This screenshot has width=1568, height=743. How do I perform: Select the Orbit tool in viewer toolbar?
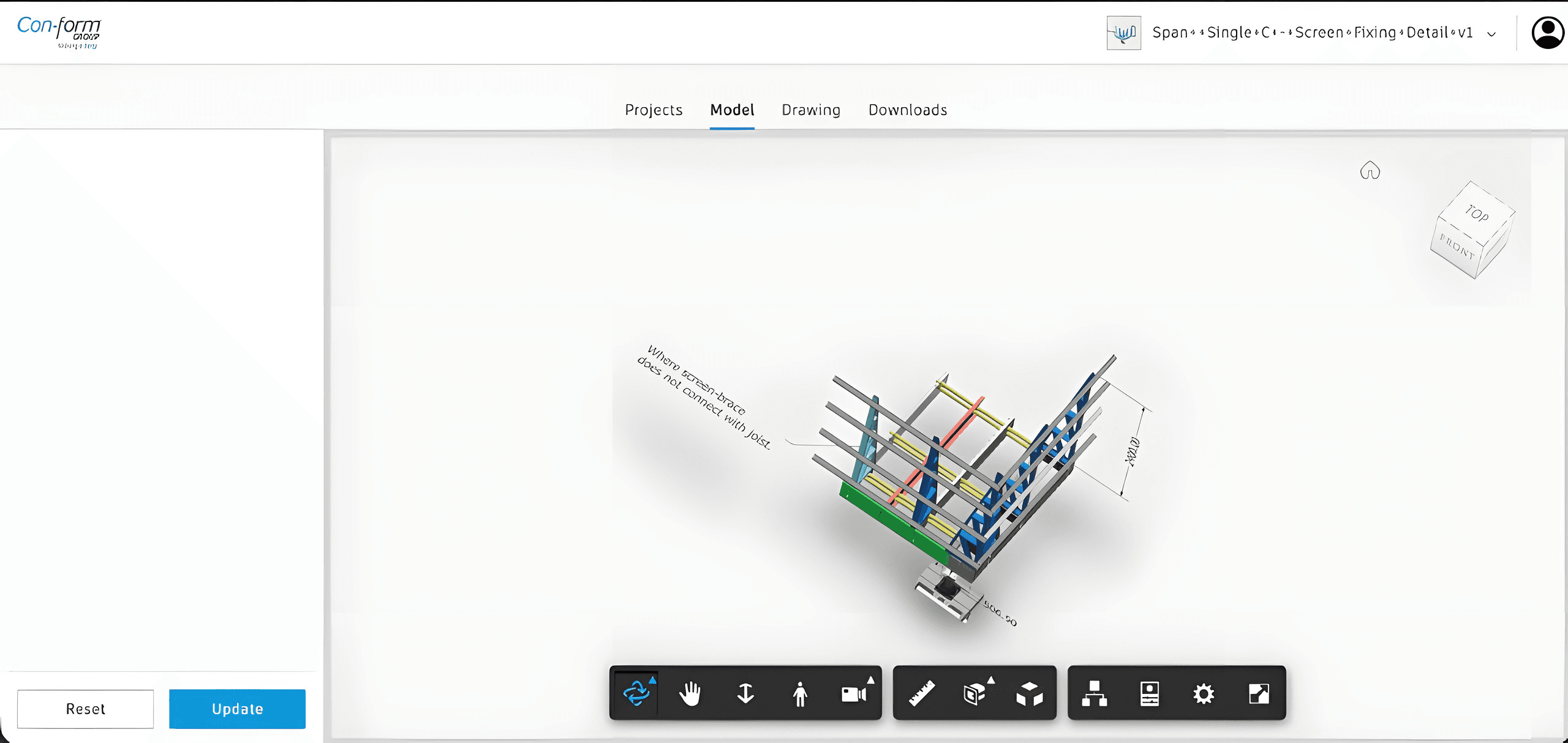click(636, 693)
